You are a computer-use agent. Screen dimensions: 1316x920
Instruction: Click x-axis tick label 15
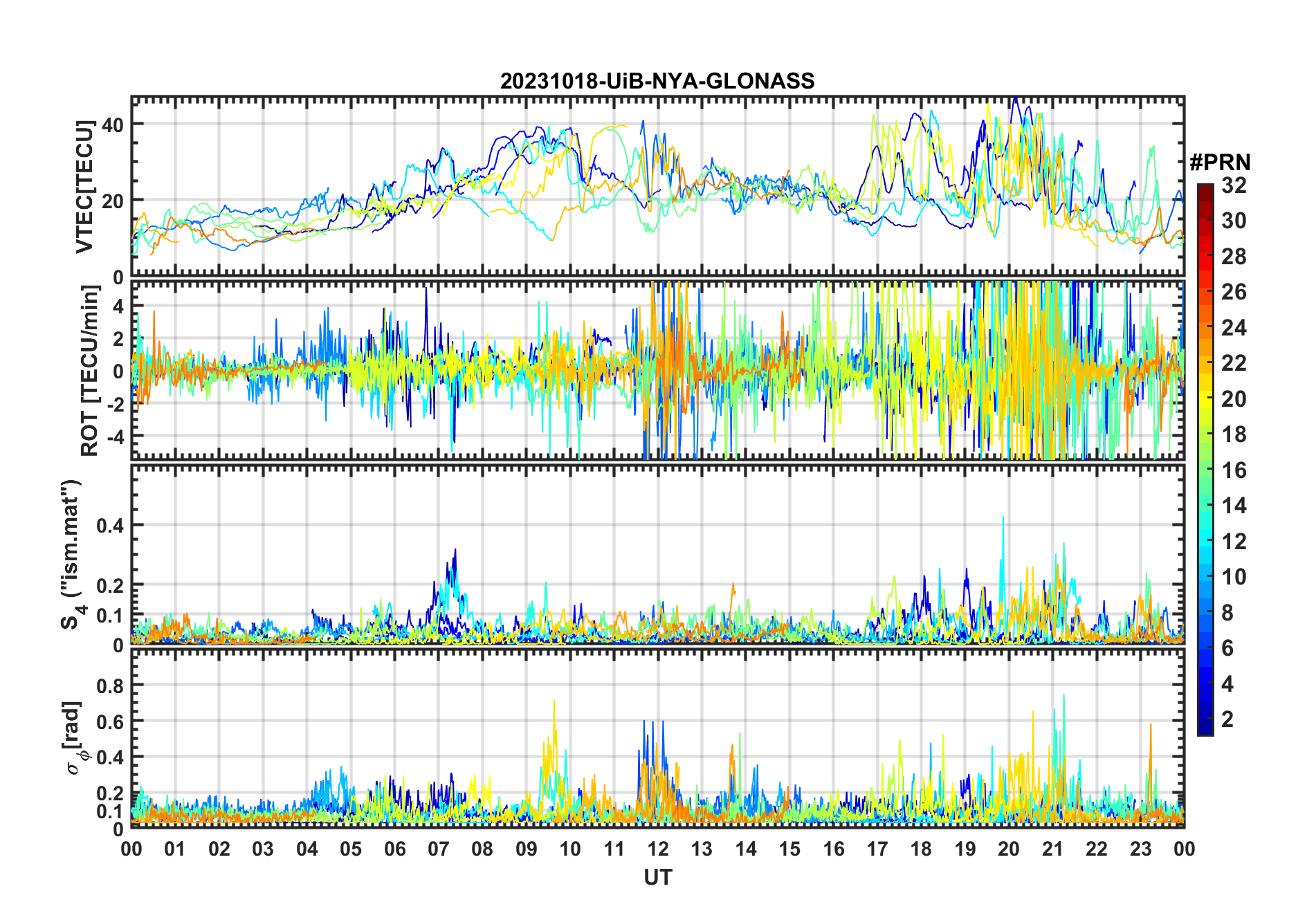pyautogui.click(x=789, y=849)
